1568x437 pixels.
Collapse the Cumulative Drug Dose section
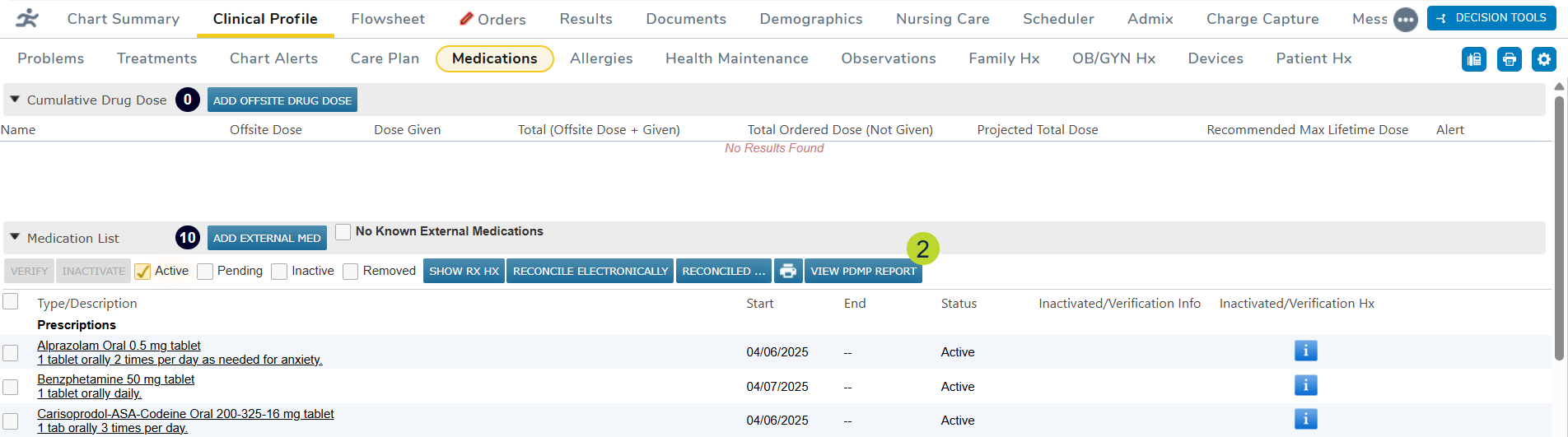[x=15, y=100]
